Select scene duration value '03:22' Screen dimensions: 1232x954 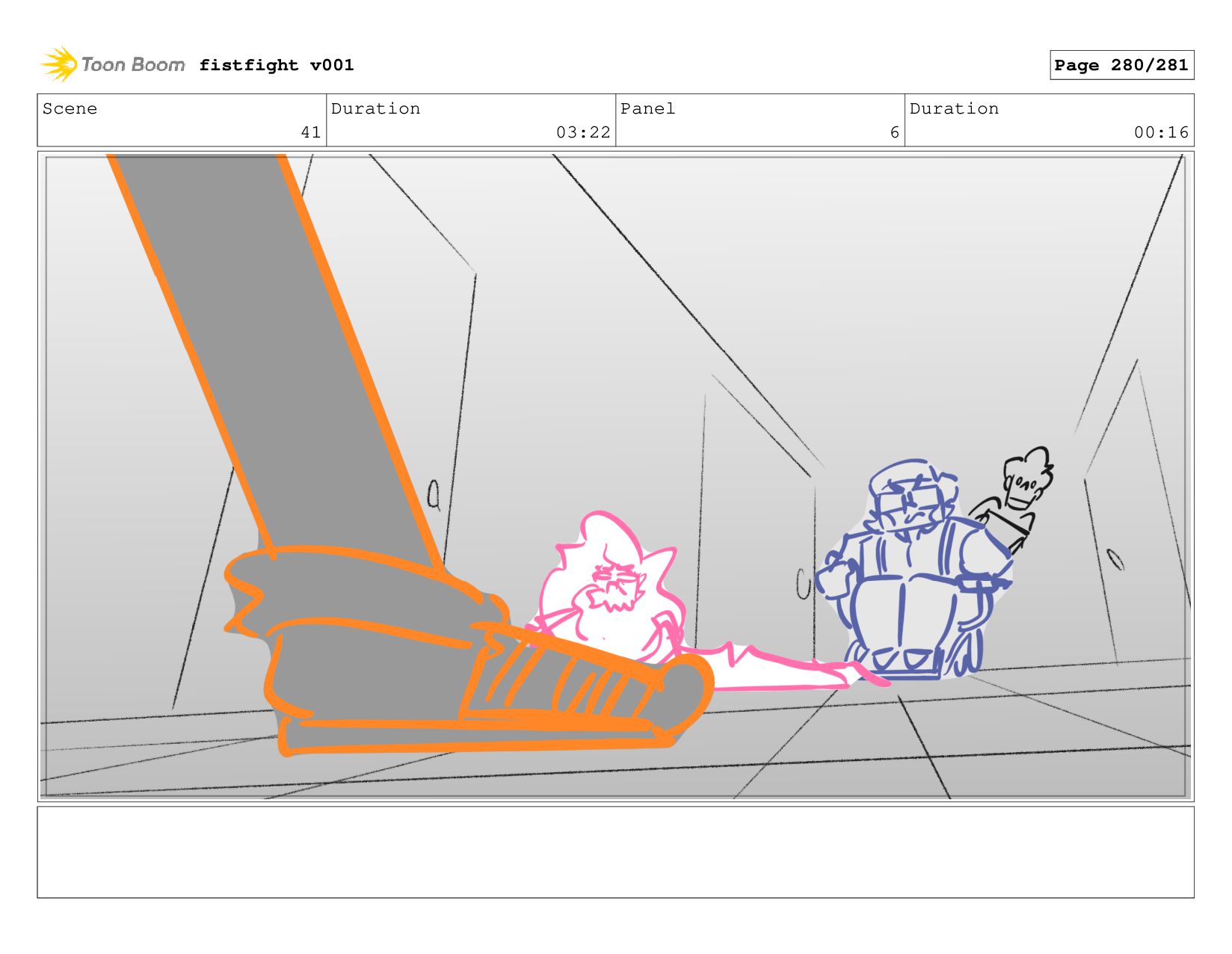pyautogui.click(x=583, y=132)
